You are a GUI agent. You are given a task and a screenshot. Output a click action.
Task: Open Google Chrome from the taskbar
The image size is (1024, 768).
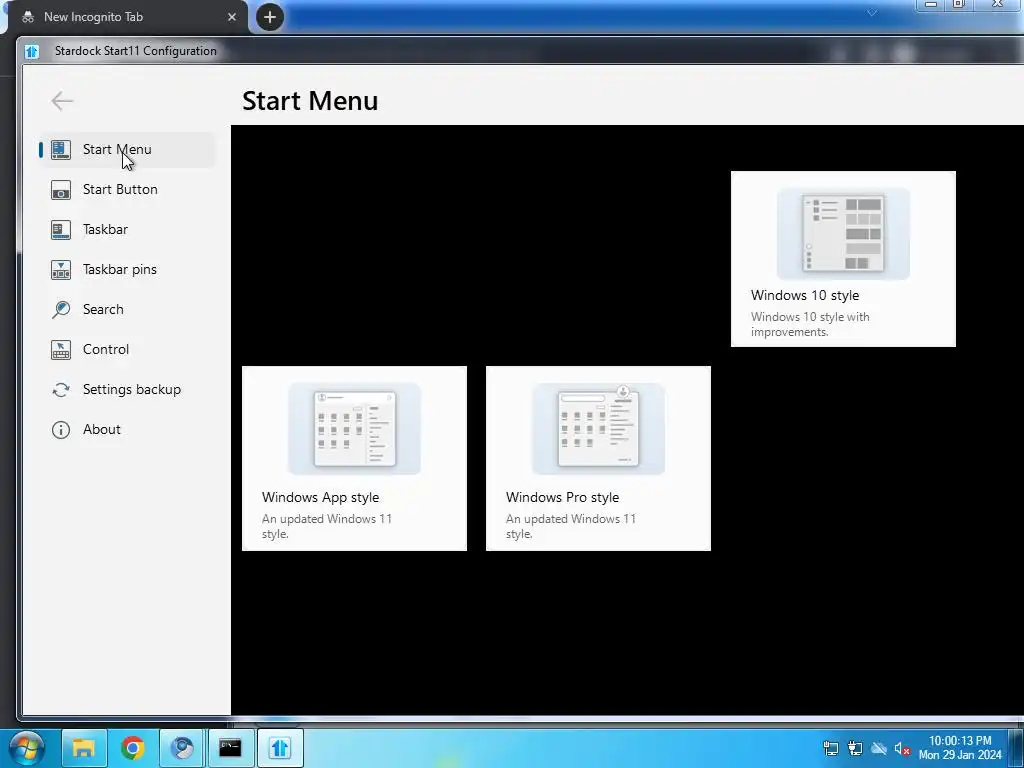pos(133,748)
